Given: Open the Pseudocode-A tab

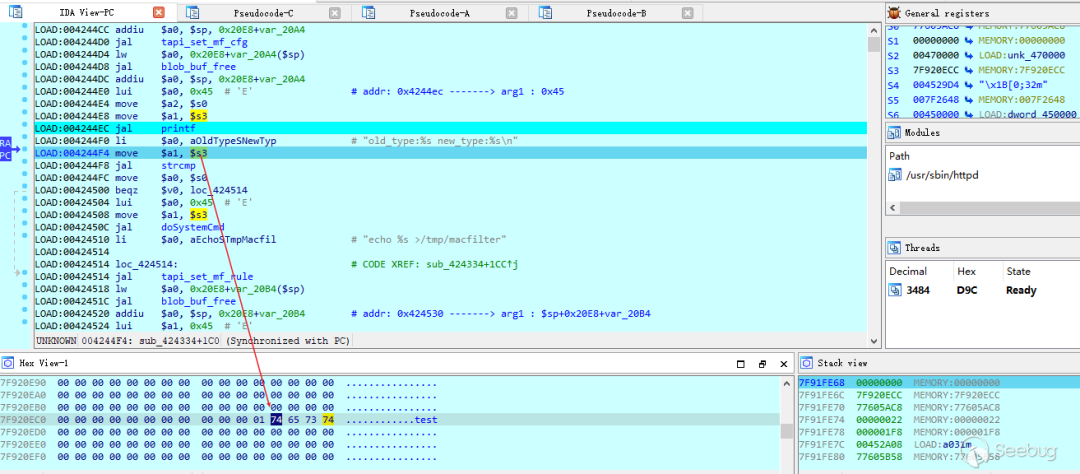Looking at the screenshot, I should [x=439, y=12].
